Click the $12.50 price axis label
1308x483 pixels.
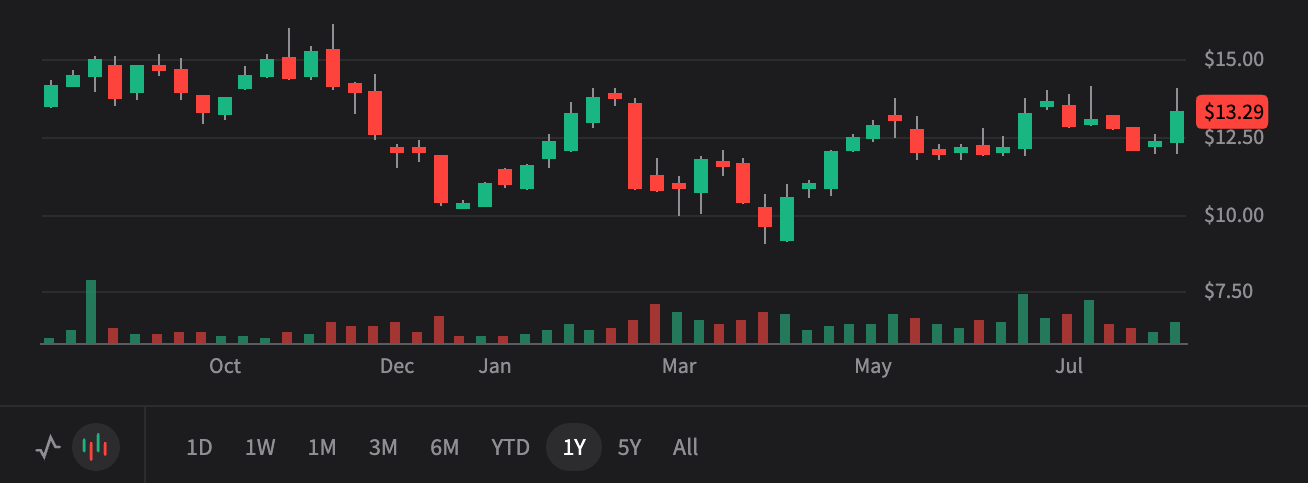(x=1234, y=137)
